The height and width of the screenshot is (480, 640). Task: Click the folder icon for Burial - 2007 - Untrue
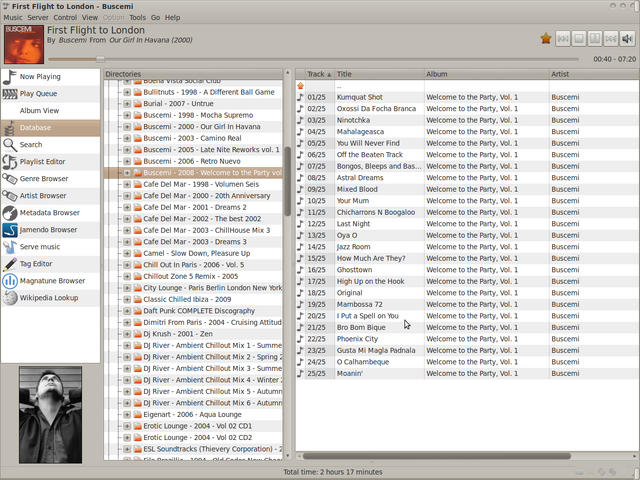tap(138, 104)
